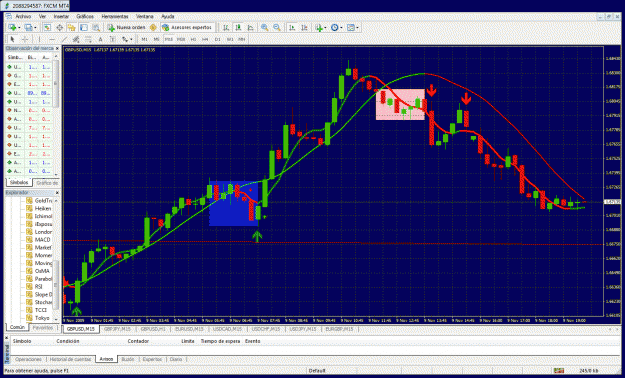Switch timeframe to M1

pyautogui.click(x=145, y=39)
